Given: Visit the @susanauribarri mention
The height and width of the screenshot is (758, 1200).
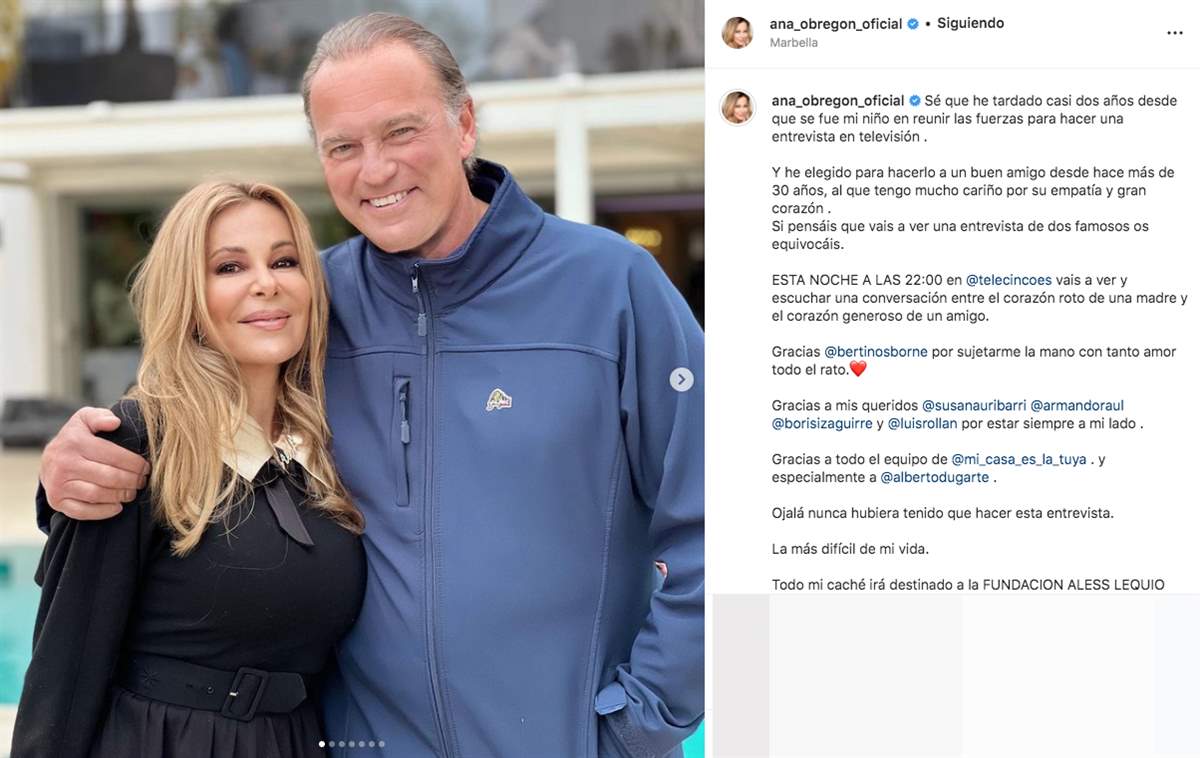Looking at the screenshot, I should point(973,406).
